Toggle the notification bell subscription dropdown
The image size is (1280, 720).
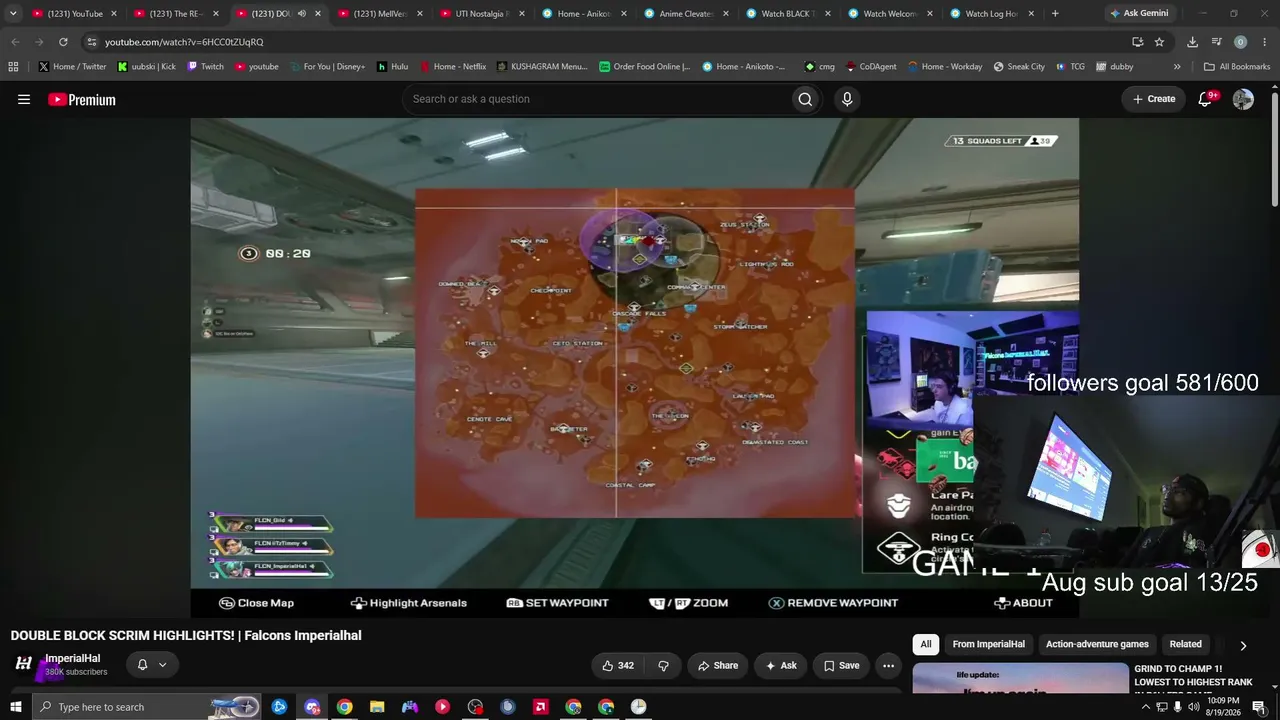pos(152,665)
